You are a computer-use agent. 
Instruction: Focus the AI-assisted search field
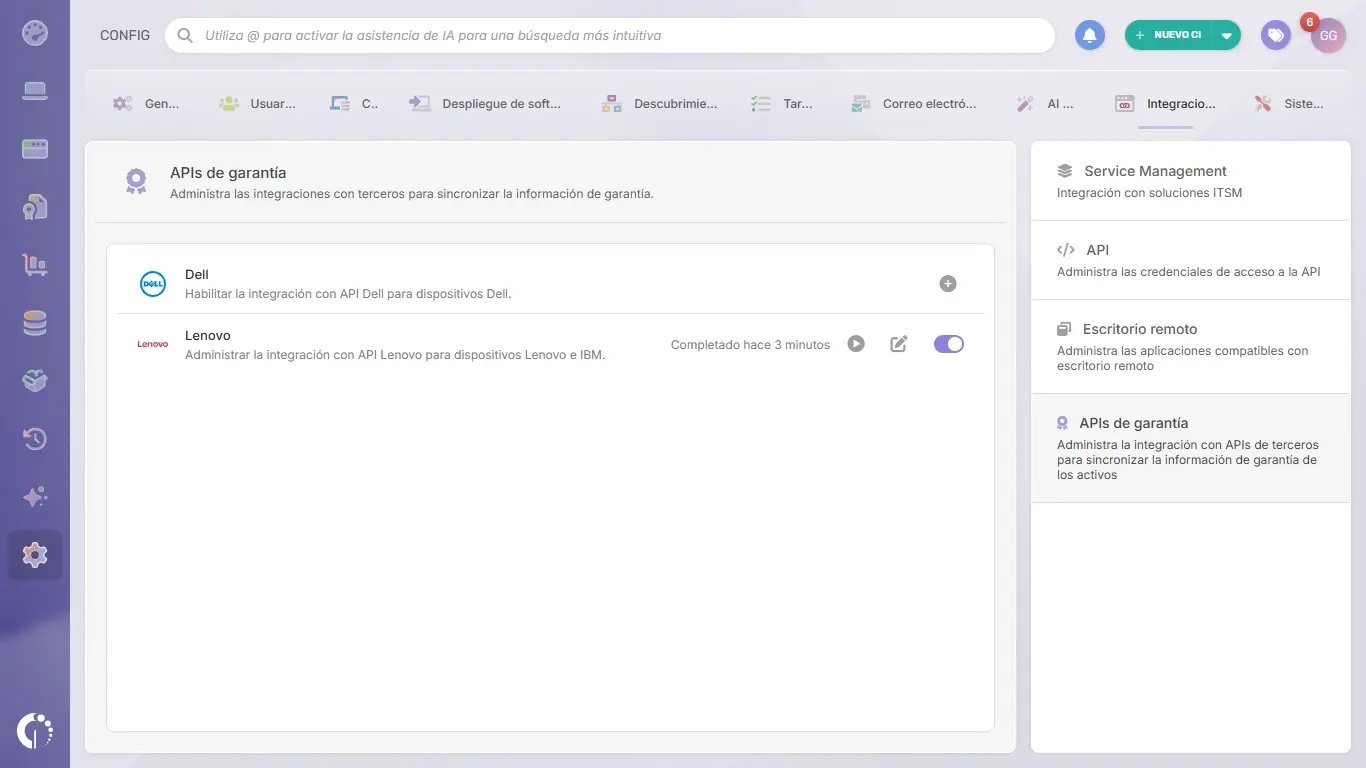pos(610,35)
